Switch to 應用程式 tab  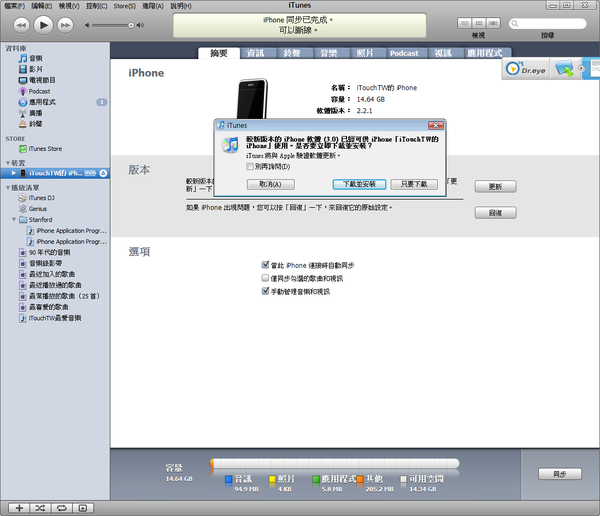pos(485,53)
